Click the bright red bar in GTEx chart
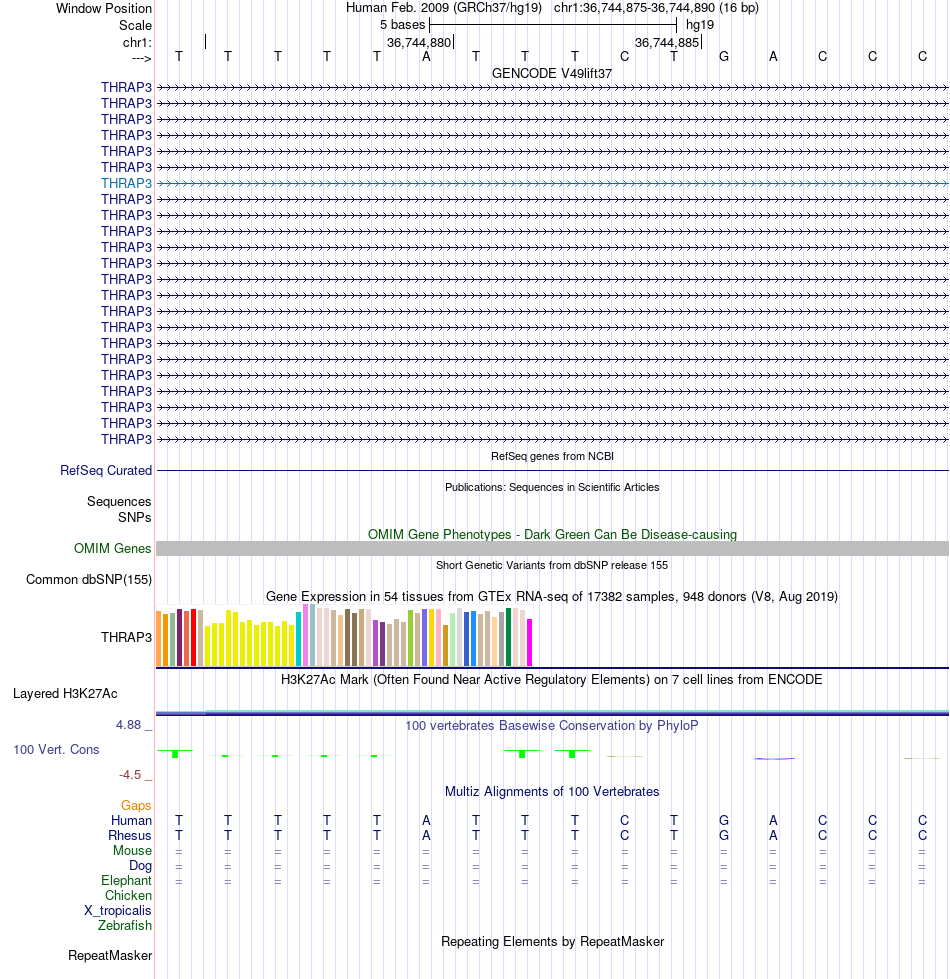Viewport: 950px width, 979px height. click(x=193, y=637)
